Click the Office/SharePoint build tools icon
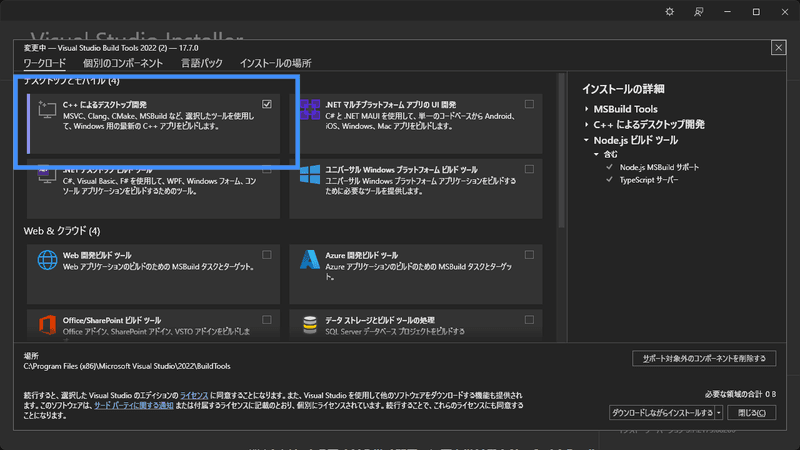This screenshot has height=450, width=800. (47, 324)
